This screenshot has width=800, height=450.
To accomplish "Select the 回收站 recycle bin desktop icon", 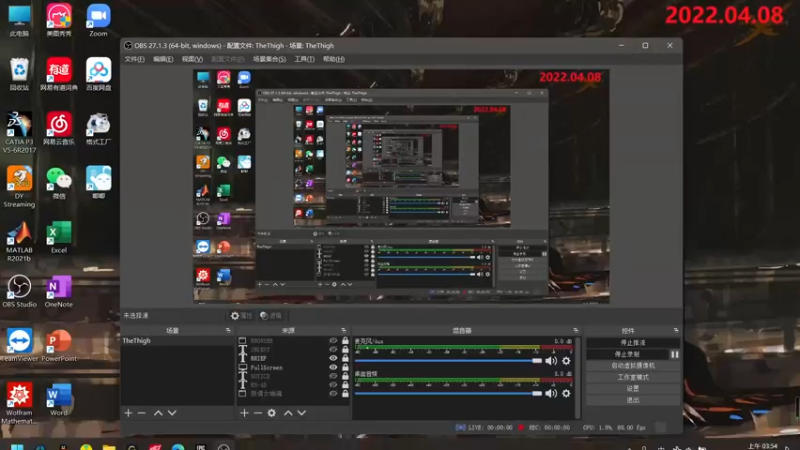I will tap(19, 74).
